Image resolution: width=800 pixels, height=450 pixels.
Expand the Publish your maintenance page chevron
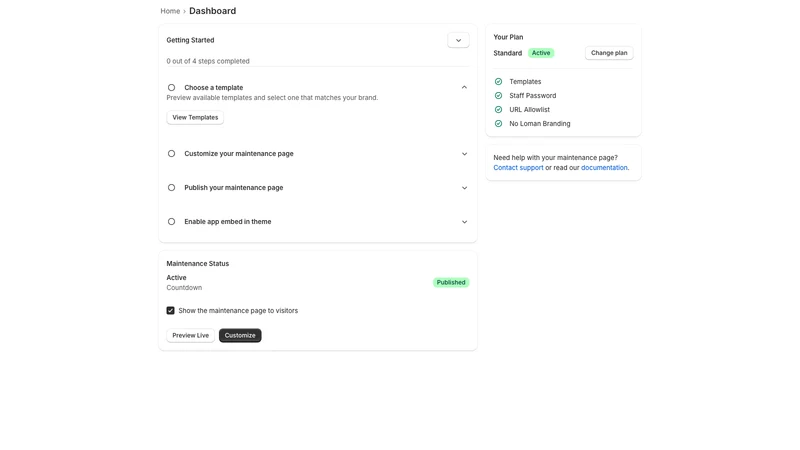coord(464,188)
